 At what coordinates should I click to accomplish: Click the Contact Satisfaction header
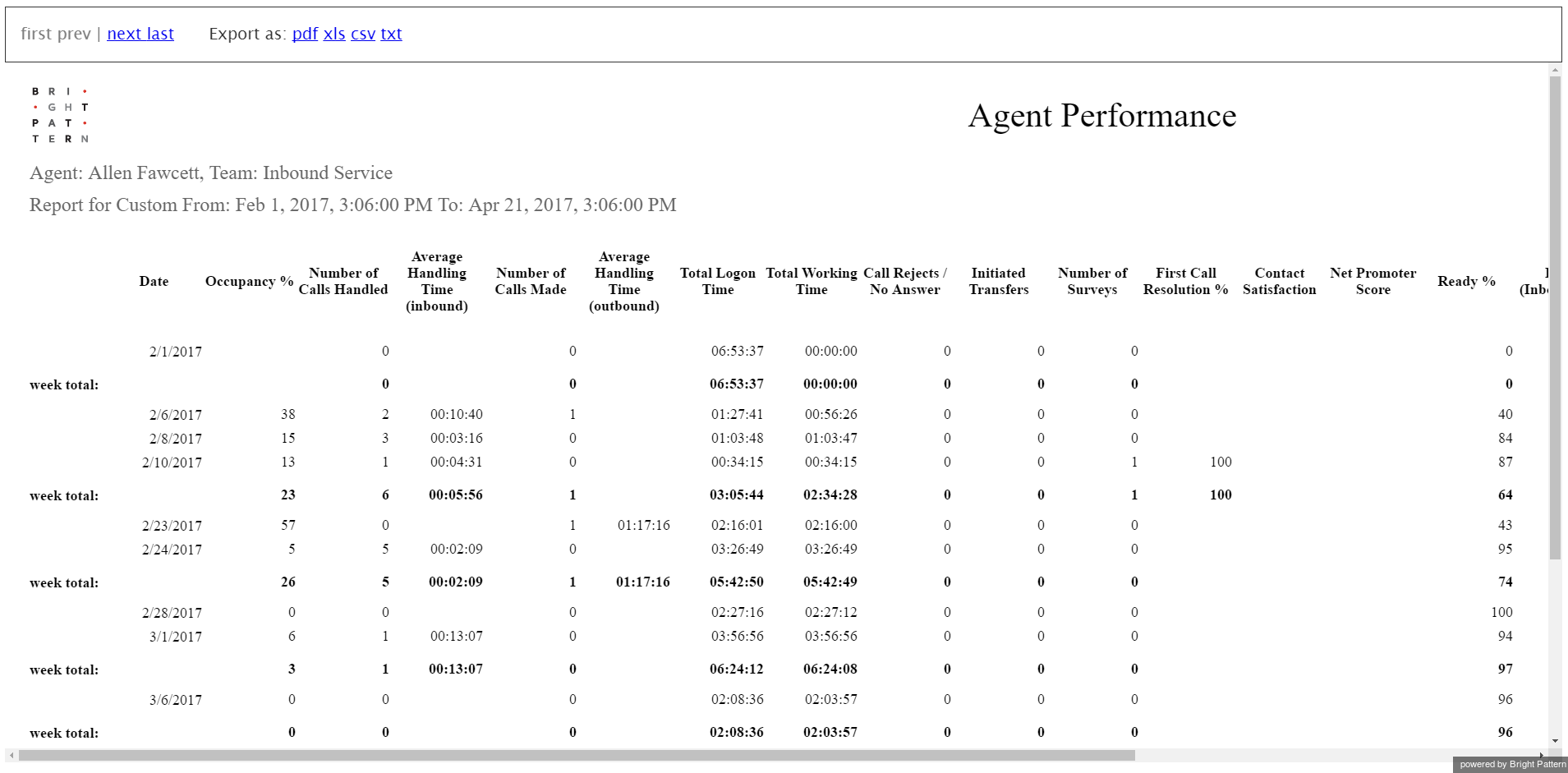coord(1280,281)
